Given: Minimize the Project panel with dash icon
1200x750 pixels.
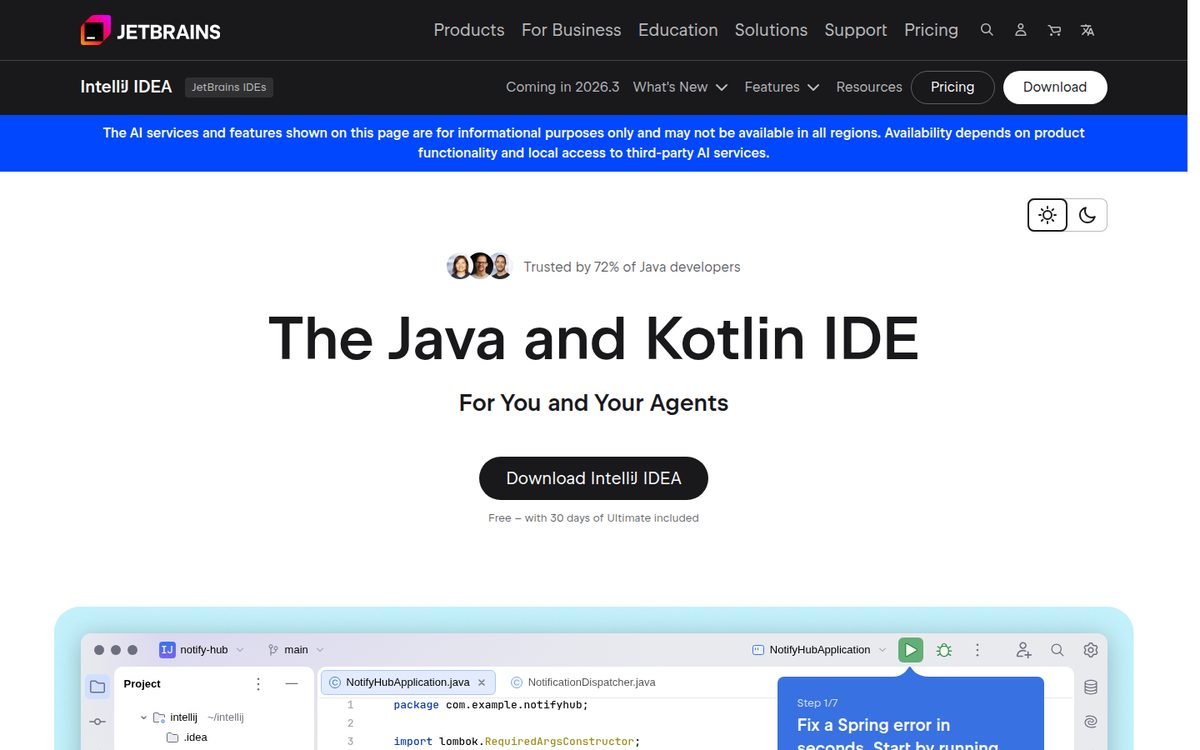Looking at the screenshot, I should (291, 684).
